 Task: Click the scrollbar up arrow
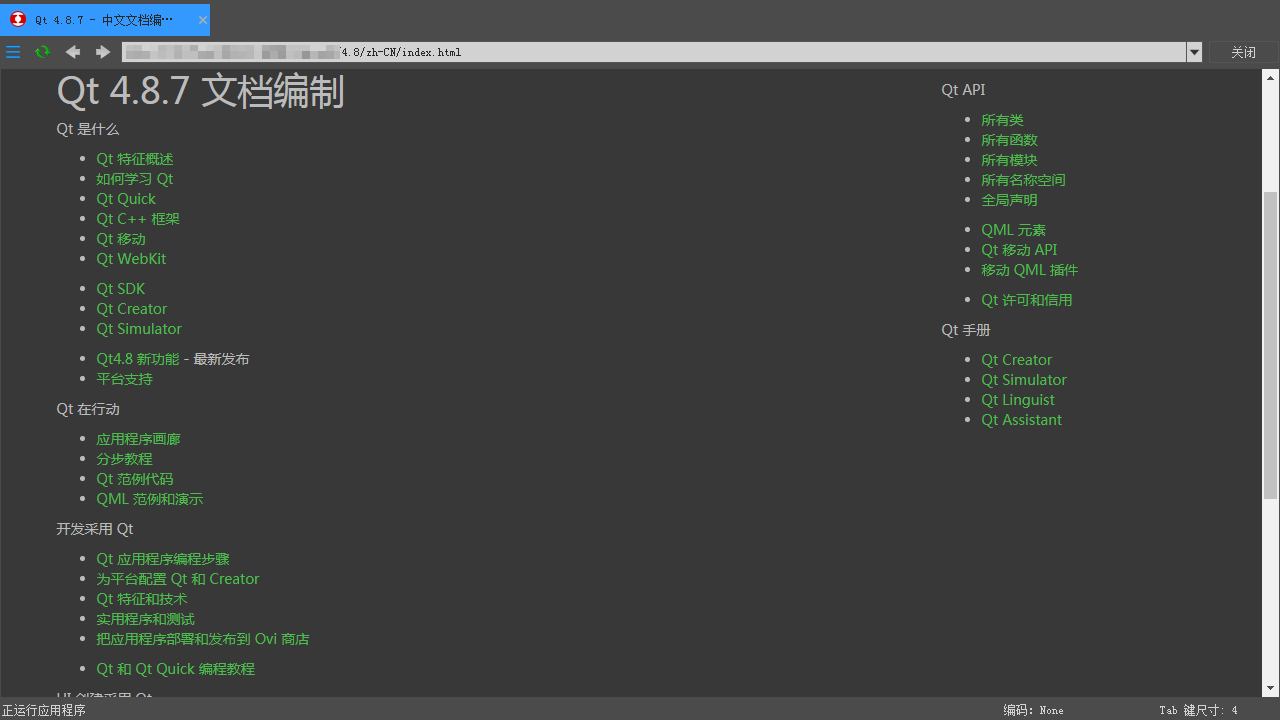tap(1271, 77)
